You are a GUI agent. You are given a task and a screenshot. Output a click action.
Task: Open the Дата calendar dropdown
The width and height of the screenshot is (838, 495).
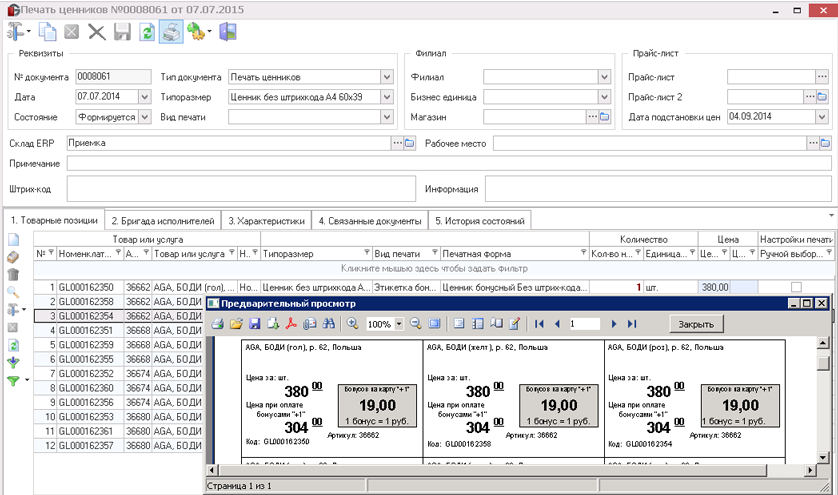(x=145, y=97)
